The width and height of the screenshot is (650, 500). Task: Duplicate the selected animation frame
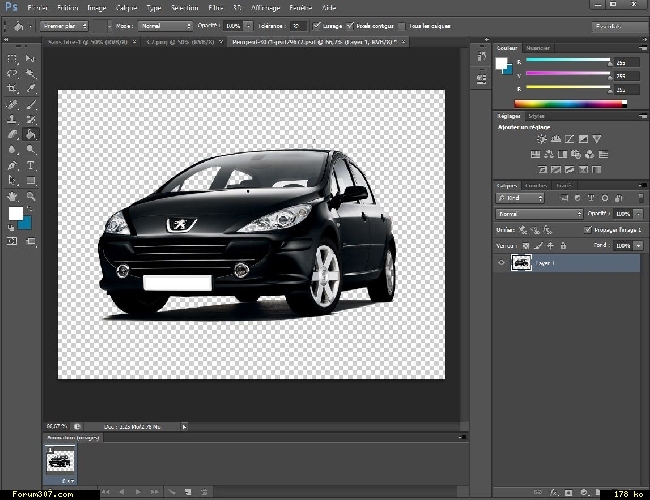(188, 492)
